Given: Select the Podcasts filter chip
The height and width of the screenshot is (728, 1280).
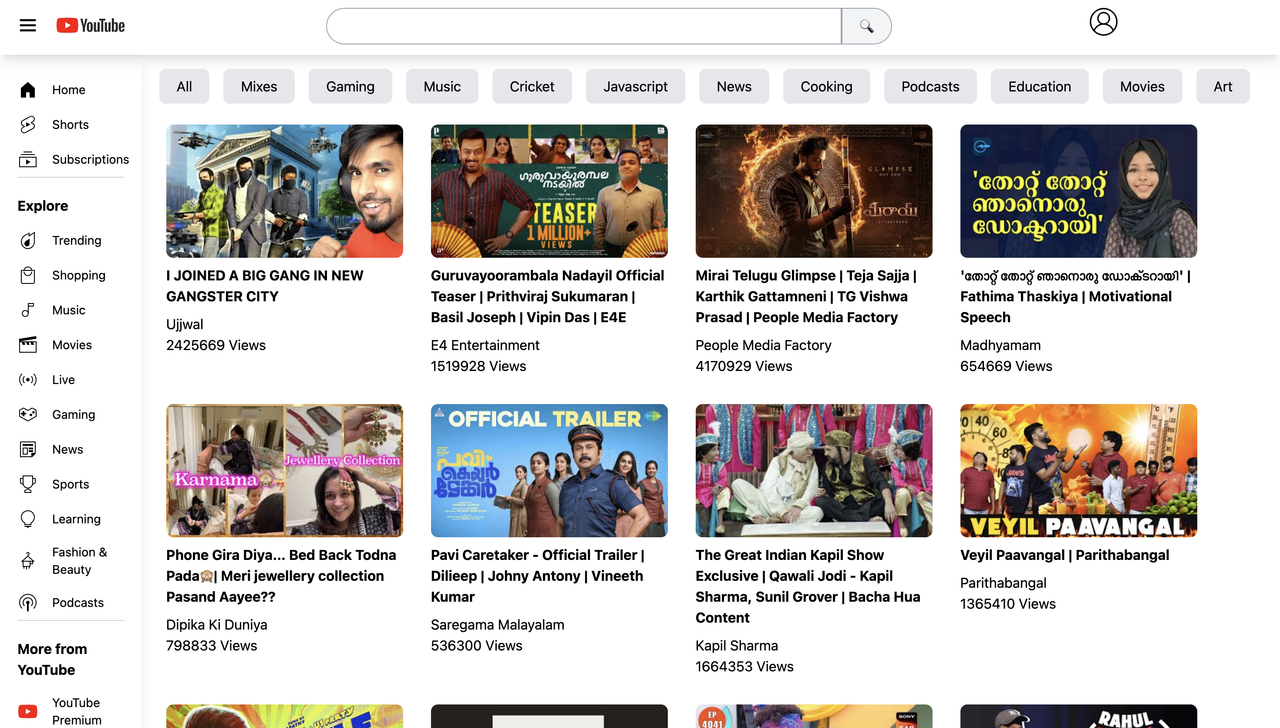Looking at the screenshot, I should 930,87.
